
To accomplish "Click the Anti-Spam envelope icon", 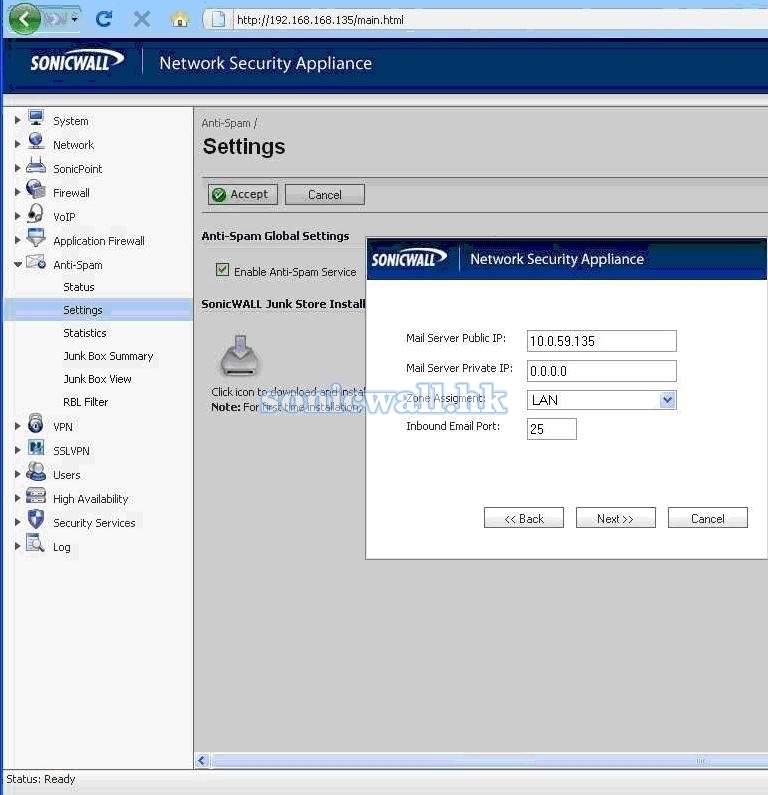I will coord(36,262).
